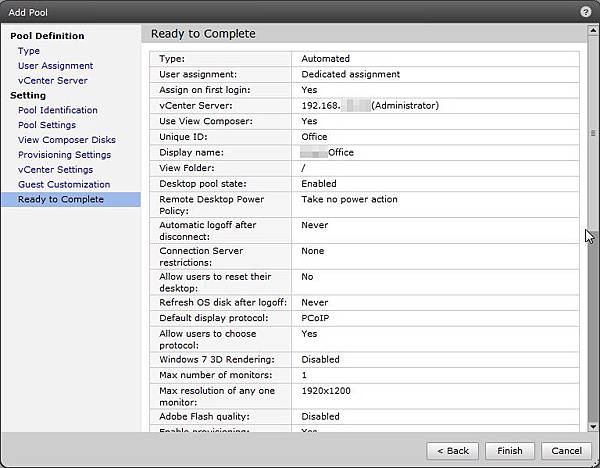Select the 'Enabled' desktop pool state value
The image size is (600, 468).
[319, 184]
